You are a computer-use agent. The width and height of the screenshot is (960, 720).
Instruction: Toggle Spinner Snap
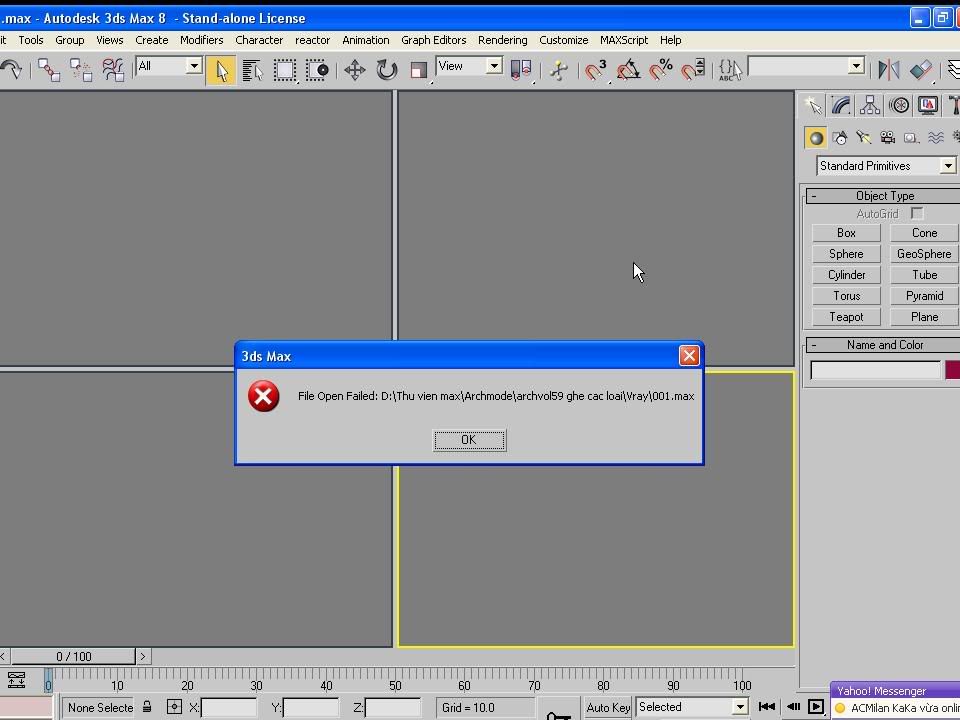coord(693,70)
